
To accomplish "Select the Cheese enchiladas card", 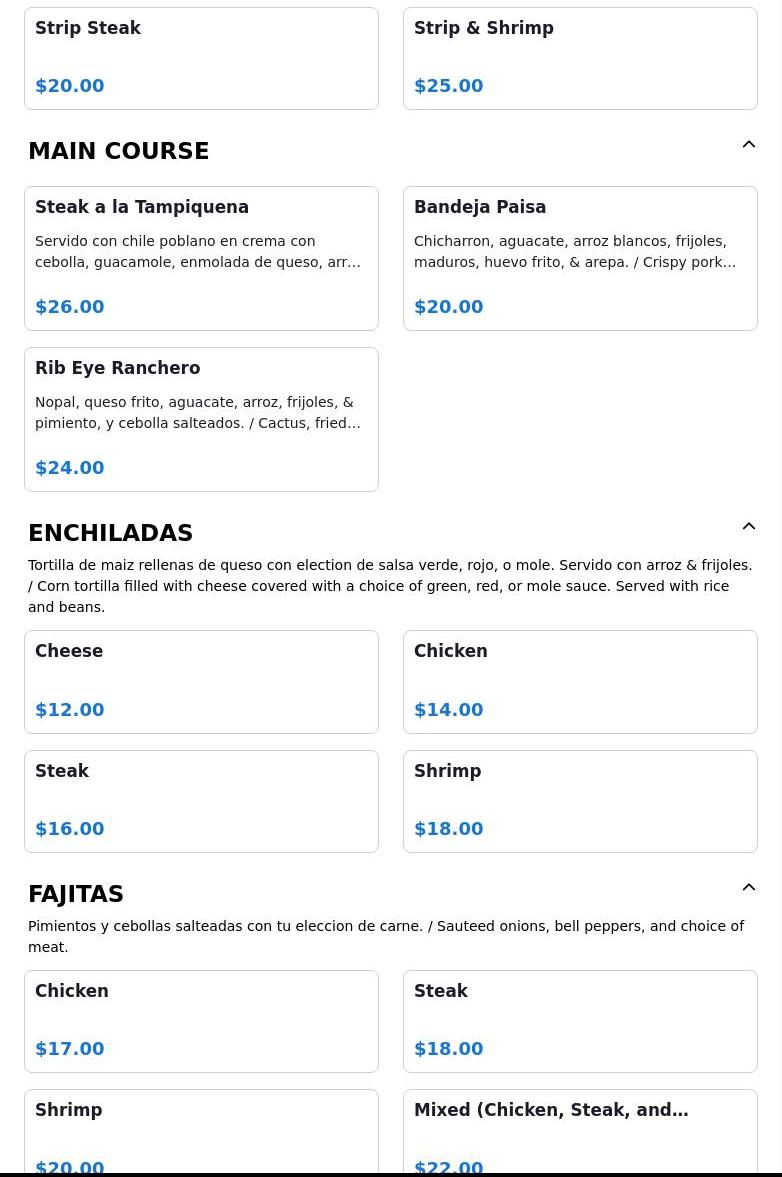I will click(x=201, y=681).
